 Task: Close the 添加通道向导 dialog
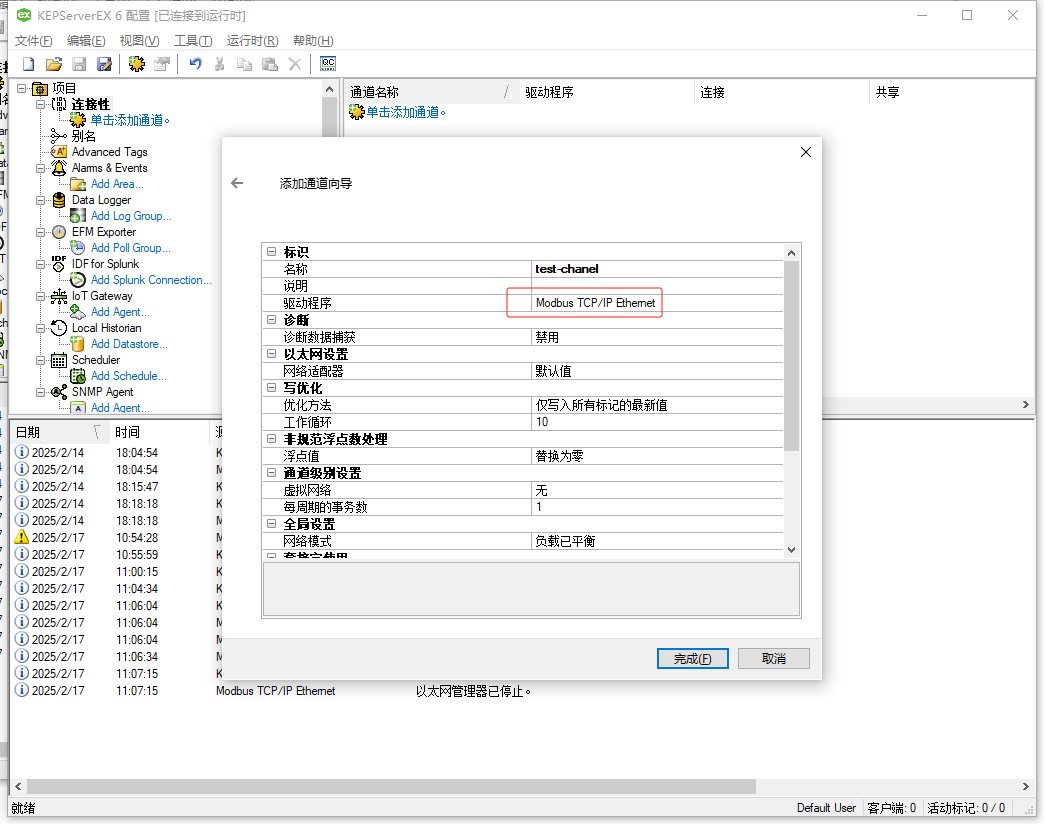806,152
